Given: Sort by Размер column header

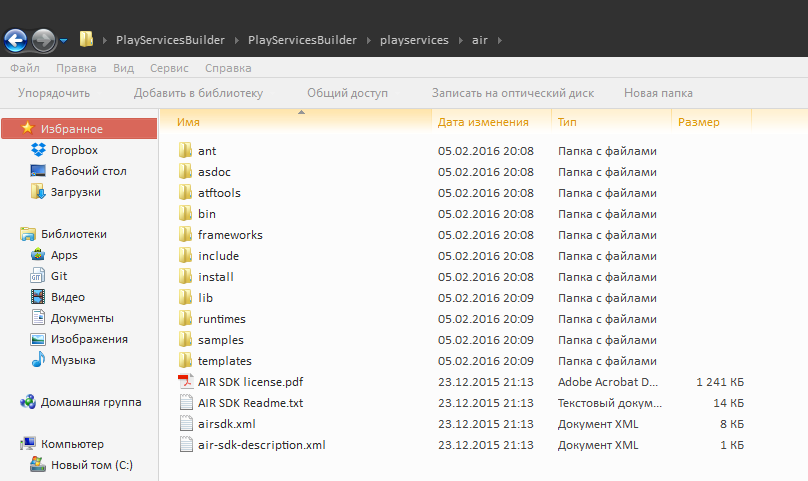Looking at the screenshot, I should click(699, 122).
